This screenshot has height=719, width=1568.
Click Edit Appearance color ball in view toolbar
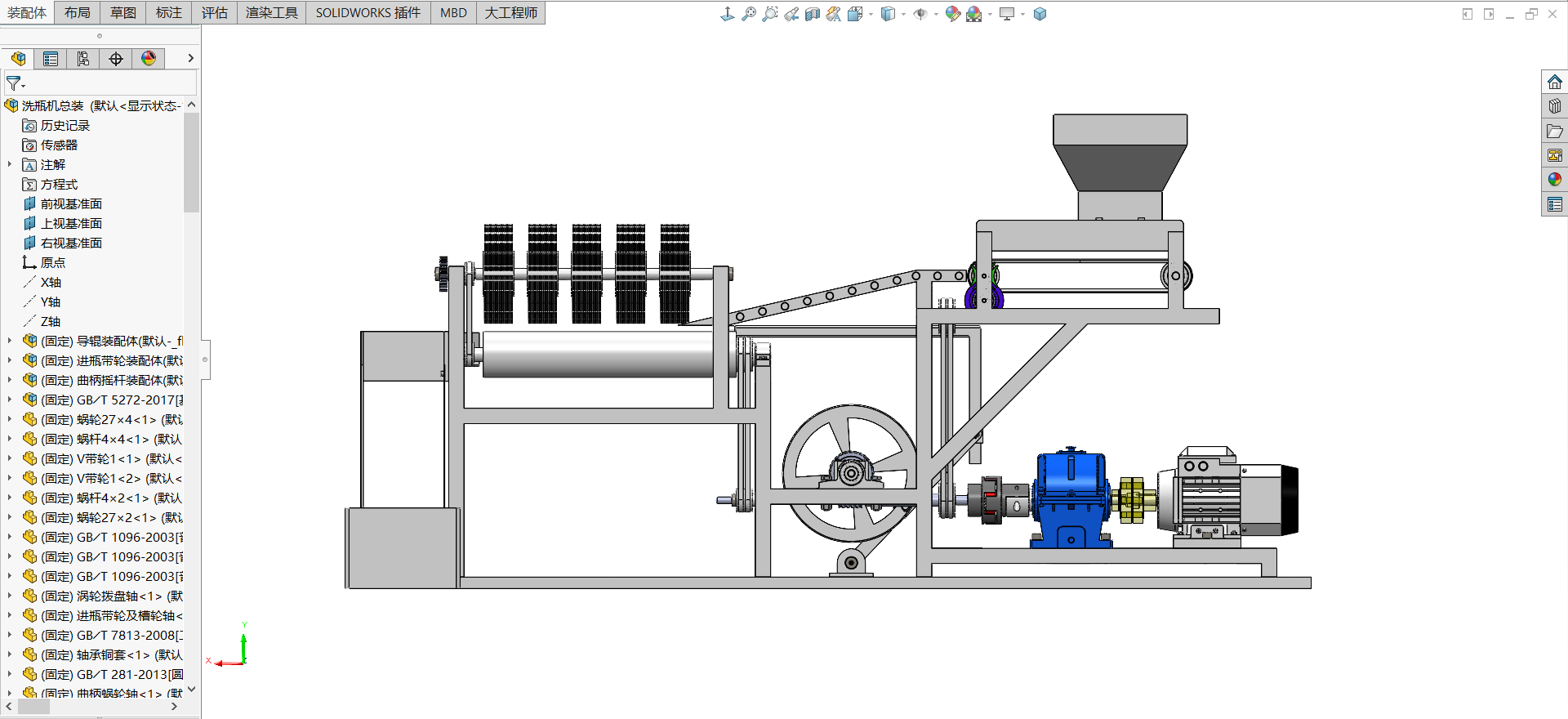(x=952, y=14)
